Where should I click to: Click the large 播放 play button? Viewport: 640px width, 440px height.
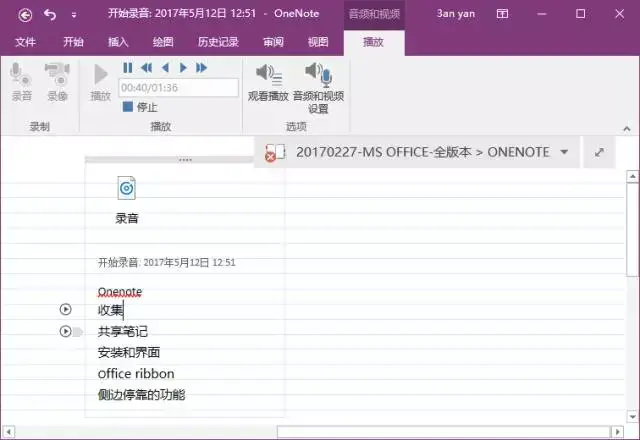click(100, 82)
